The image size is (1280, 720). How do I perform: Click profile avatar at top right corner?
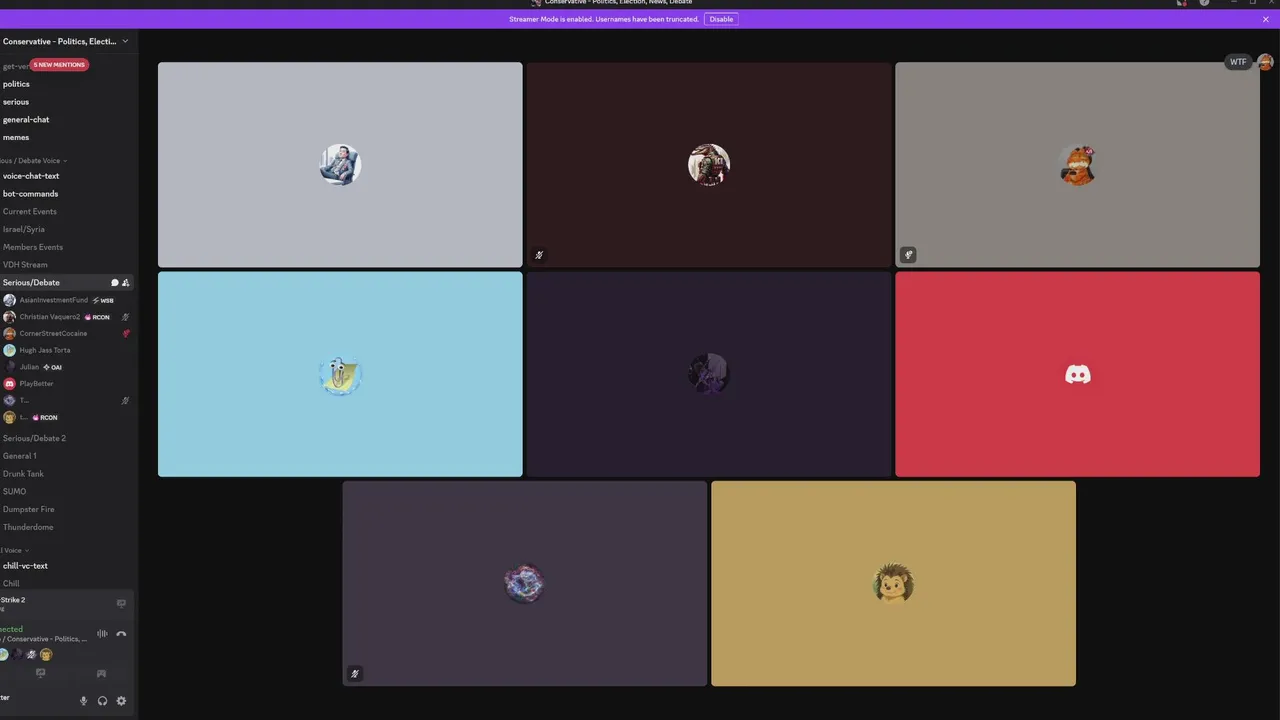tap(1265, 62)
